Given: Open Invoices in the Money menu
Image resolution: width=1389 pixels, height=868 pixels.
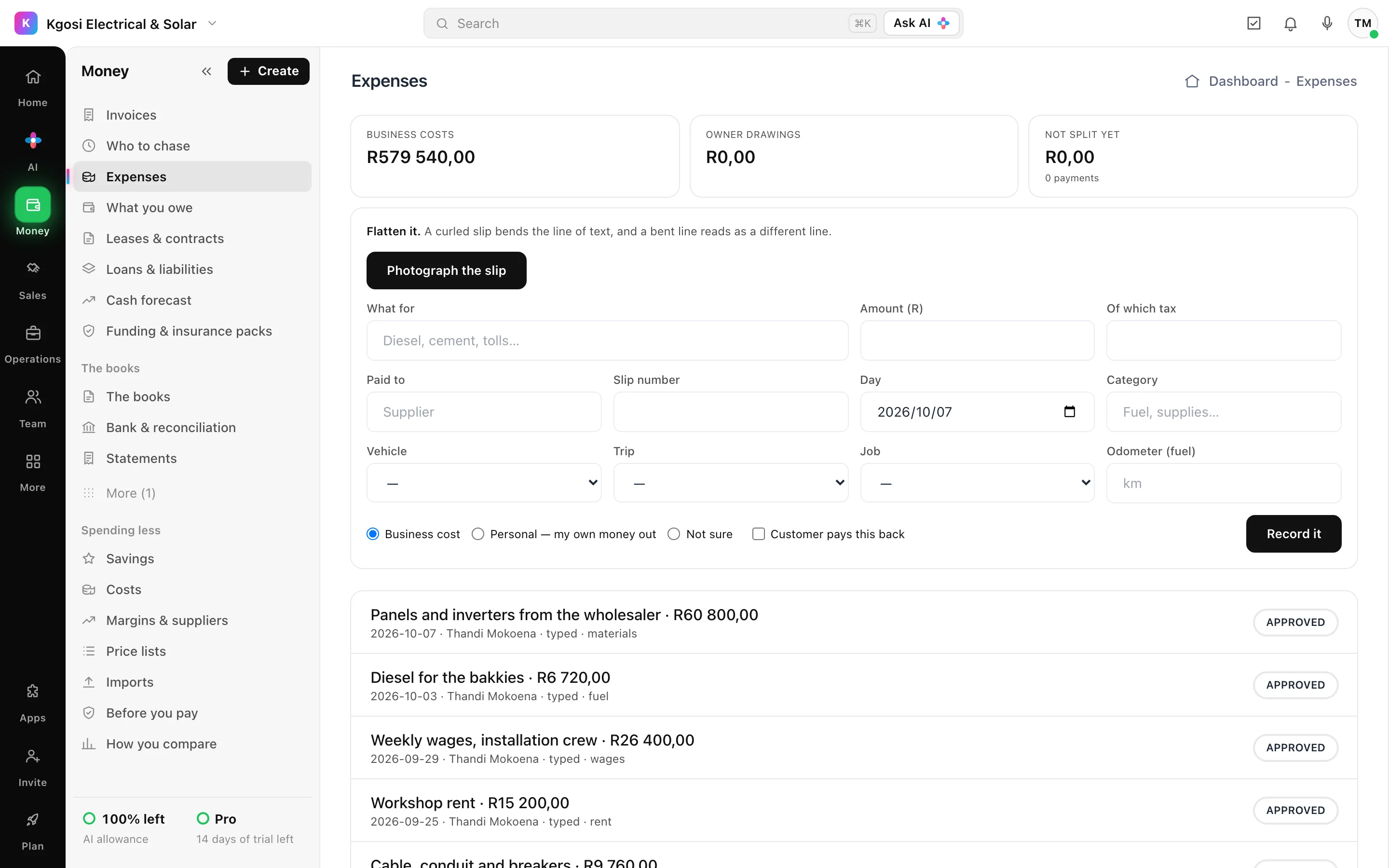Looking at the screenshot, I should pos(192,115).
